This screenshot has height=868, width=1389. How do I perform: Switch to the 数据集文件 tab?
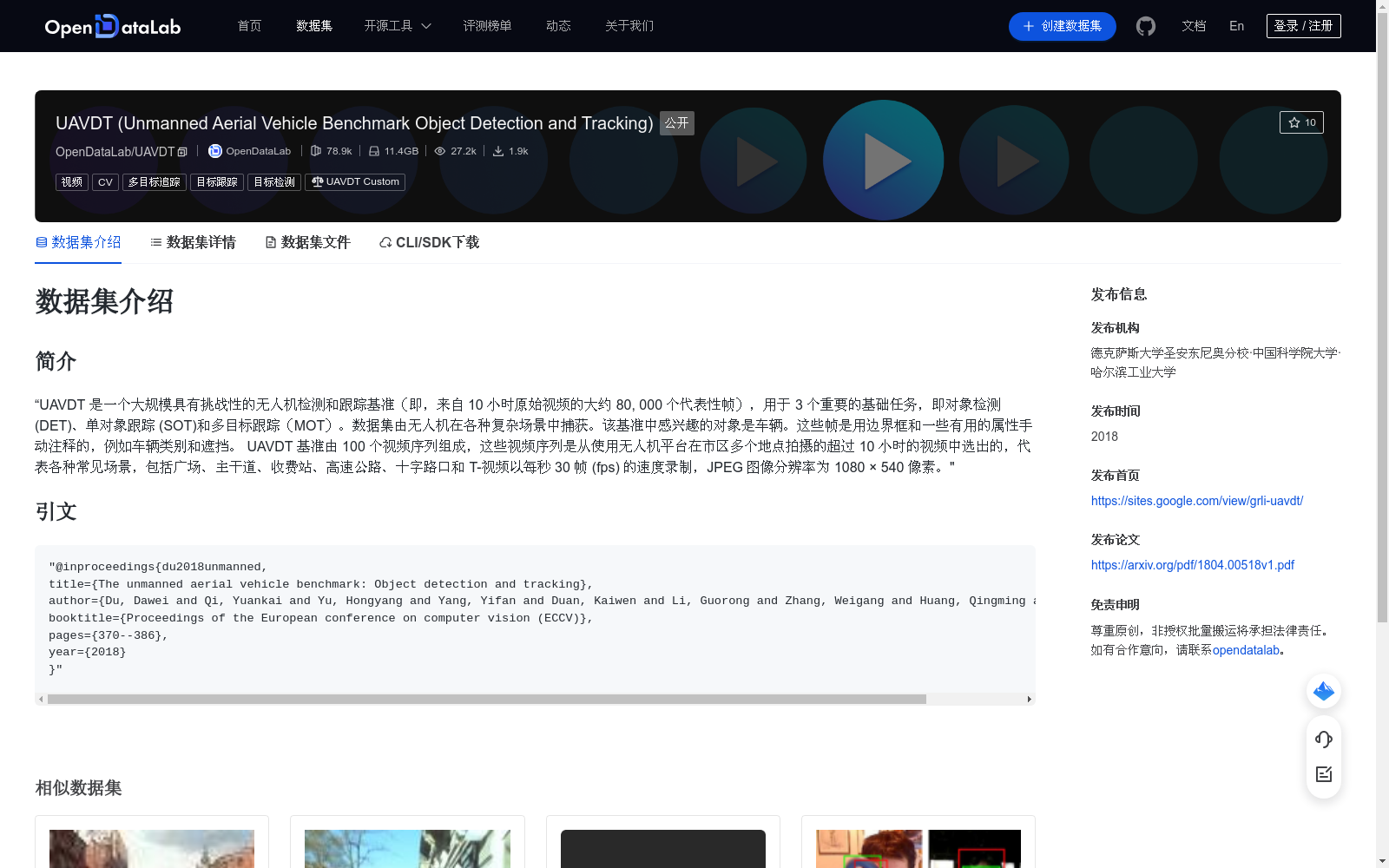coord(307,242)
